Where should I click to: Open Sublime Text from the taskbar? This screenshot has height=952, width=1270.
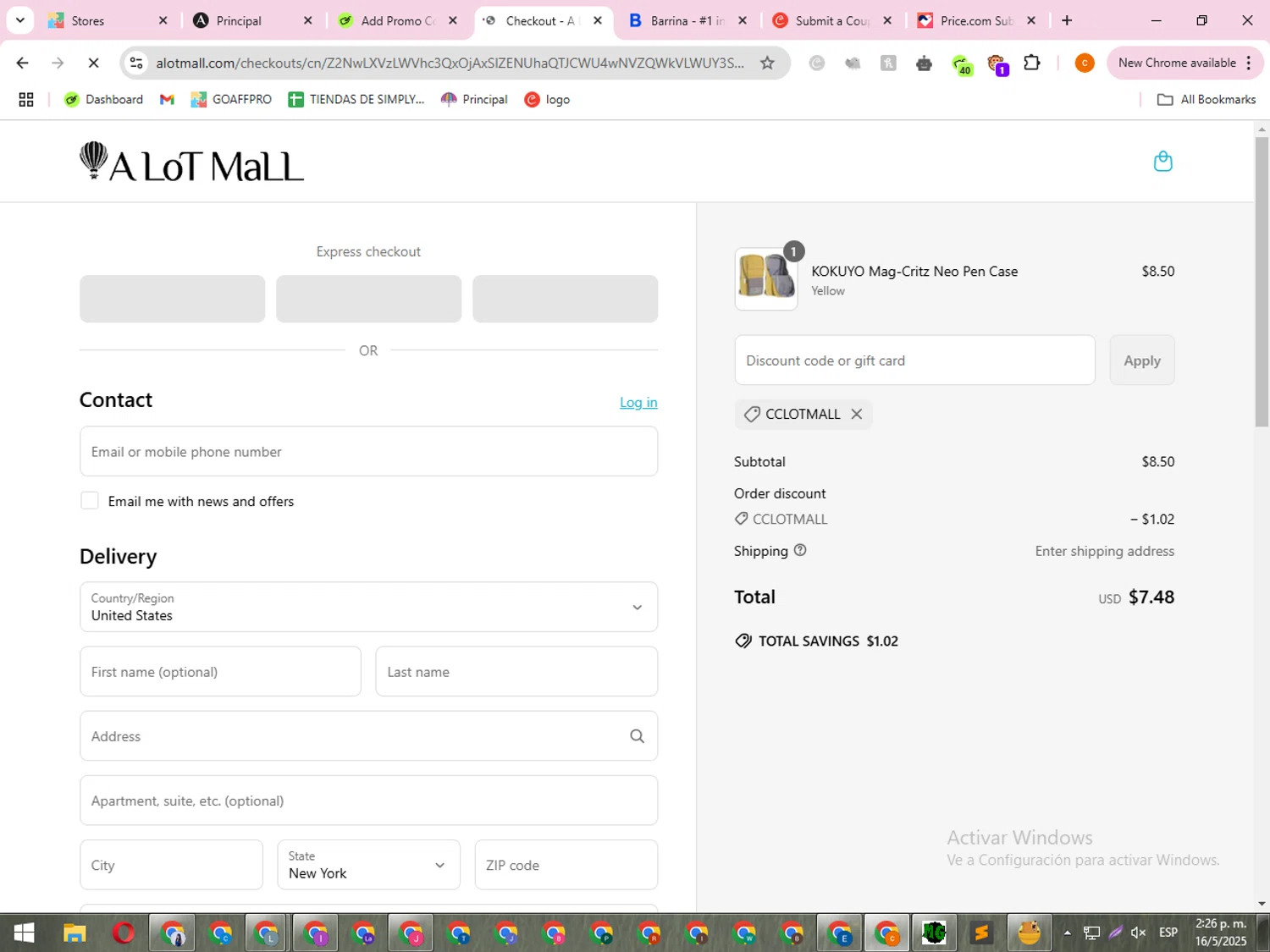pos(981,933)
